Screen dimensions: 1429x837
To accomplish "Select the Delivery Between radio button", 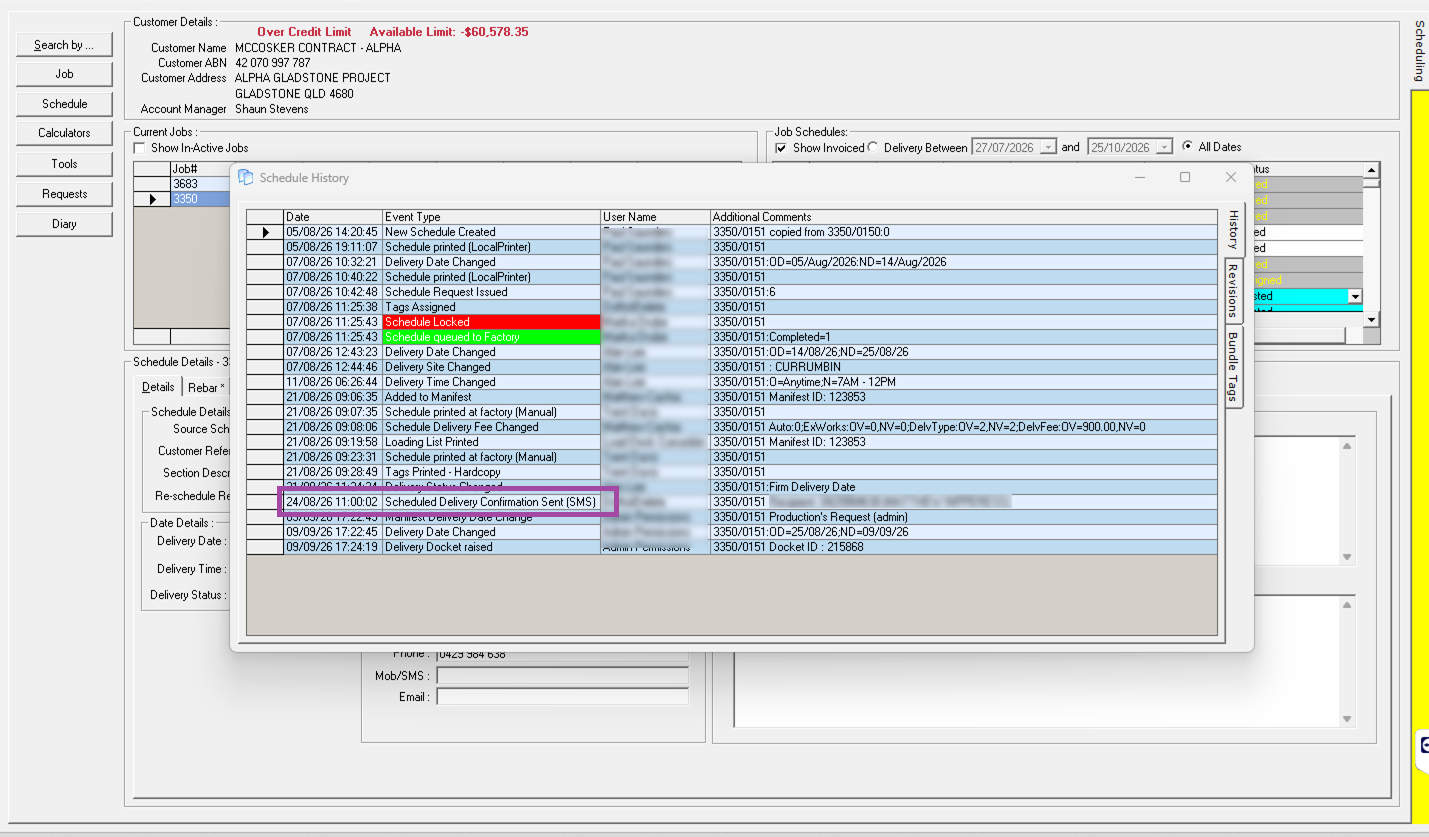I will 873,147.
